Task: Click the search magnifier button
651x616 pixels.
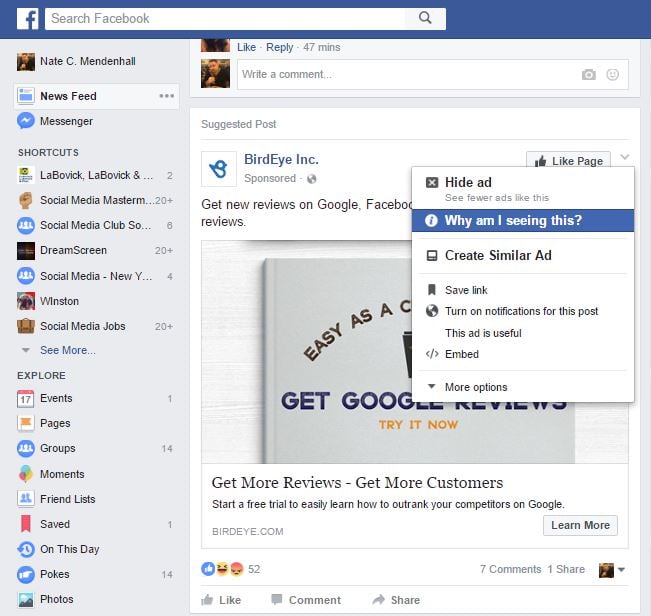Action: [x=425, y=18]
